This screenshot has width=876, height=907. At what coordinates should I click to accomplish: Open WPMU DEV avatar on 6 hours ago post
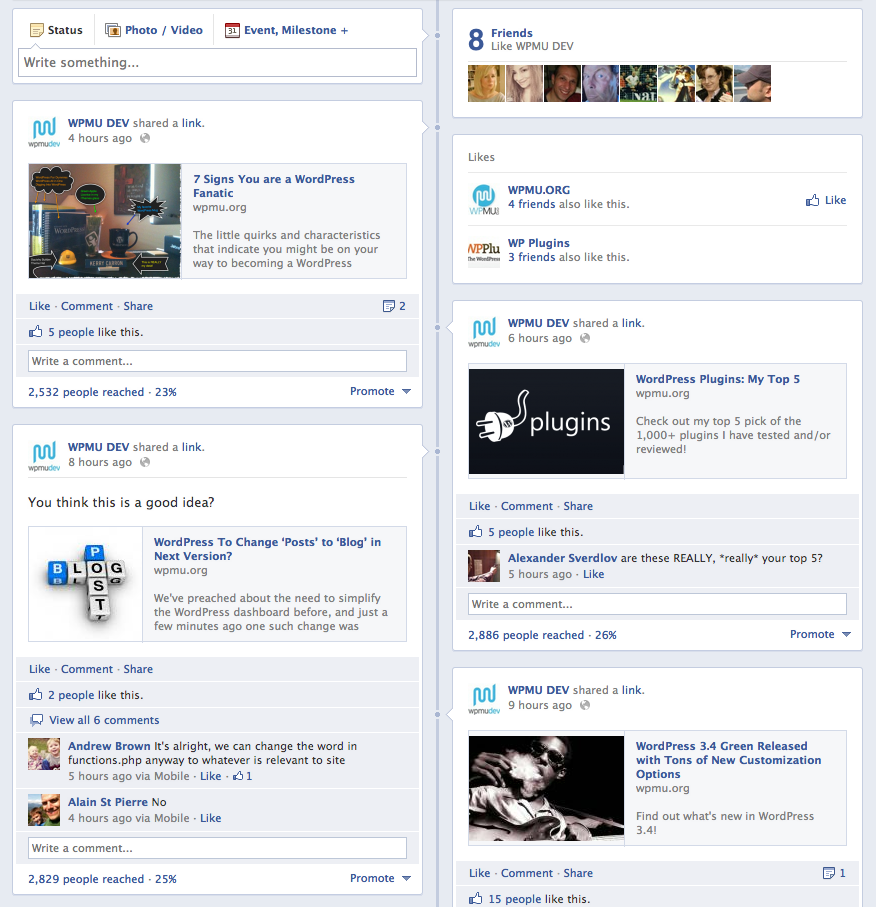tap(484, 331)
